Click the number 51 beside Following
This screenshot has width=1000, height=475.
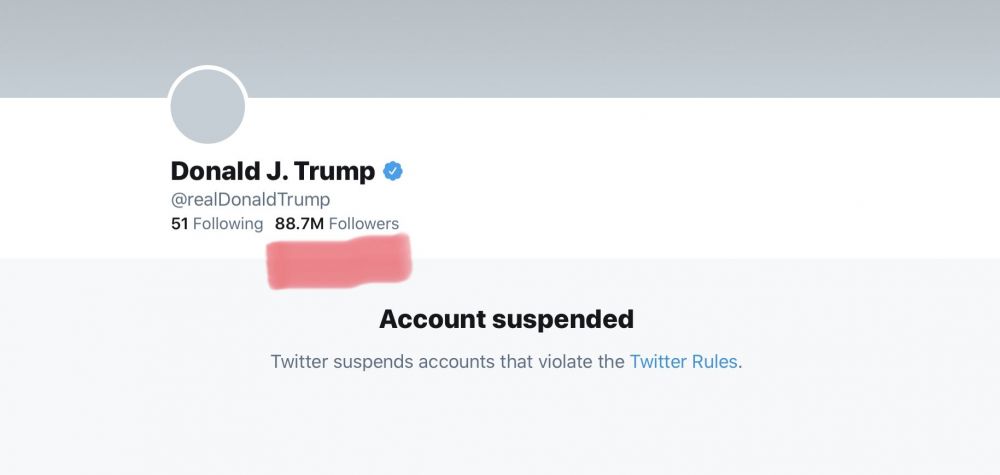click(180, 224)
